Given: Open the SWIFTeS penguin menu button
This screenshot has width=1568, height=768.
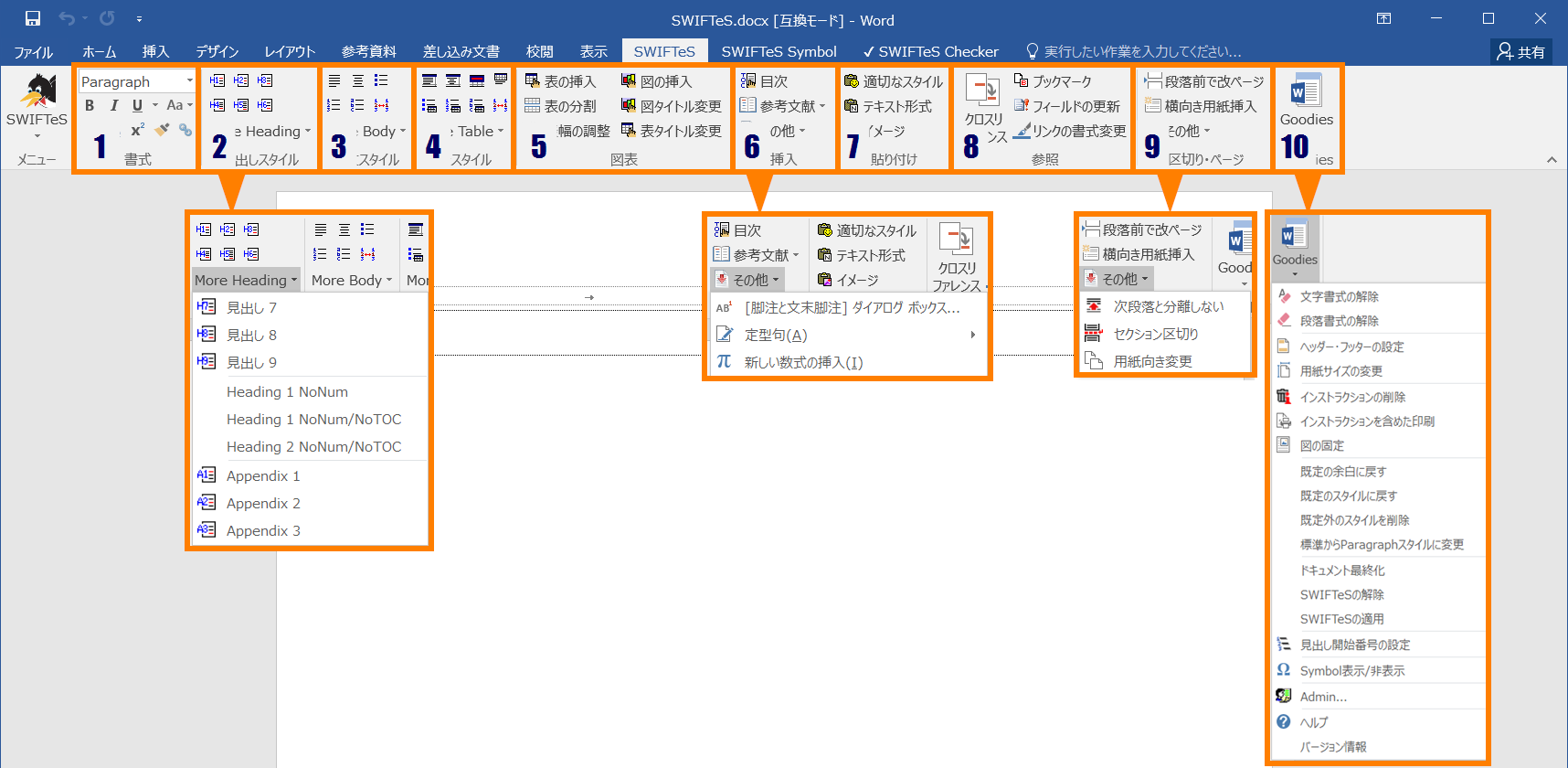Looking at the screenshot, I should pos(37,106).
